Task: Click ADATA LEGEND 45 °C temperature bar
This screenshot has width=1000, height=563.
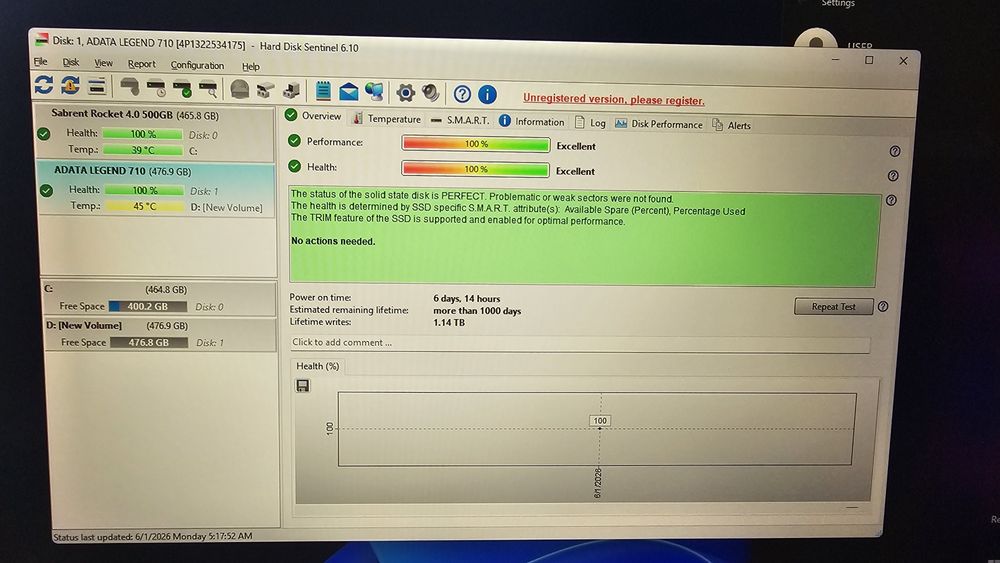Action: tap(144, 207)
